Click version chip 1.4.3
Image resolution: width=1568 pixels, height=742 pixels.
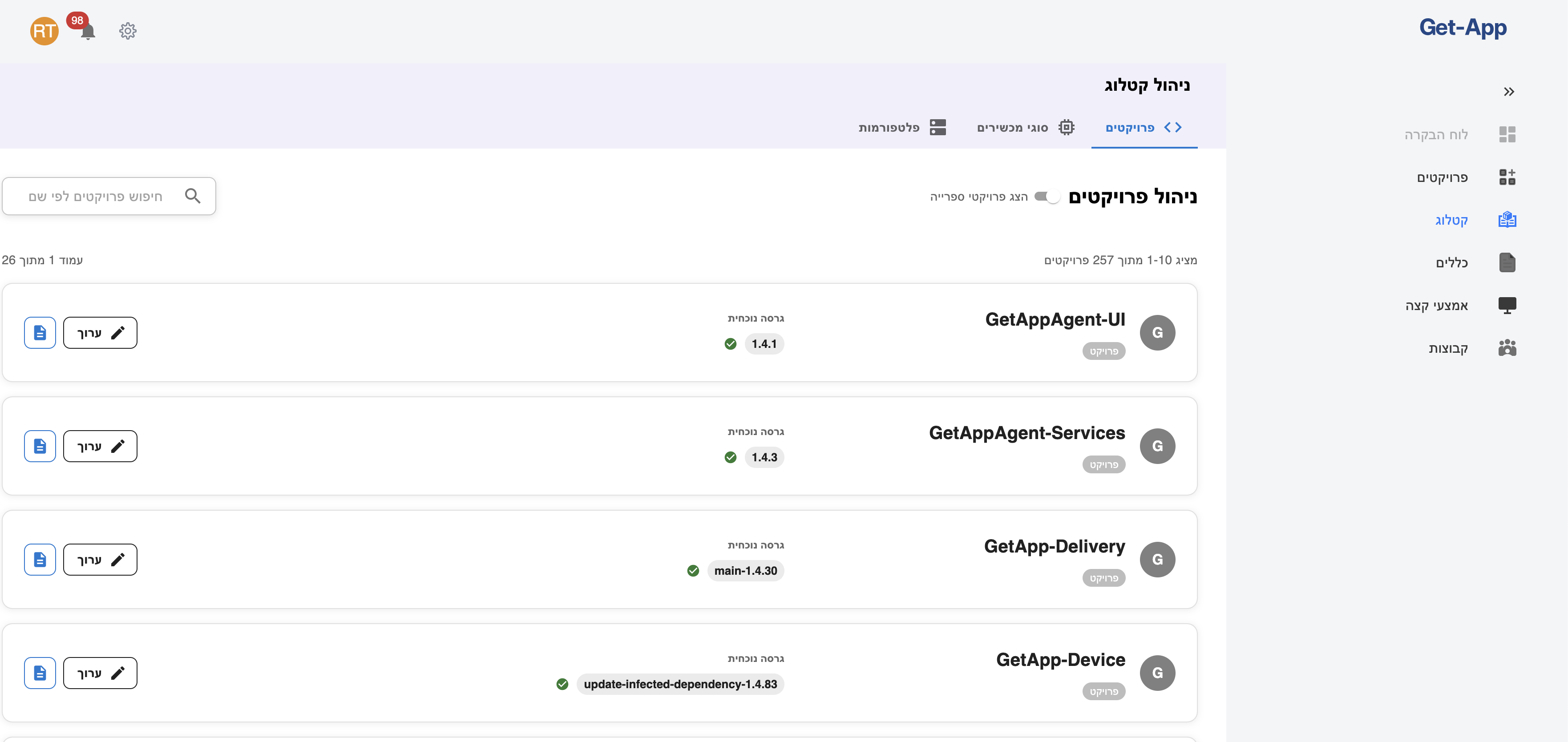pyautogui.click(x=764, y=457)
